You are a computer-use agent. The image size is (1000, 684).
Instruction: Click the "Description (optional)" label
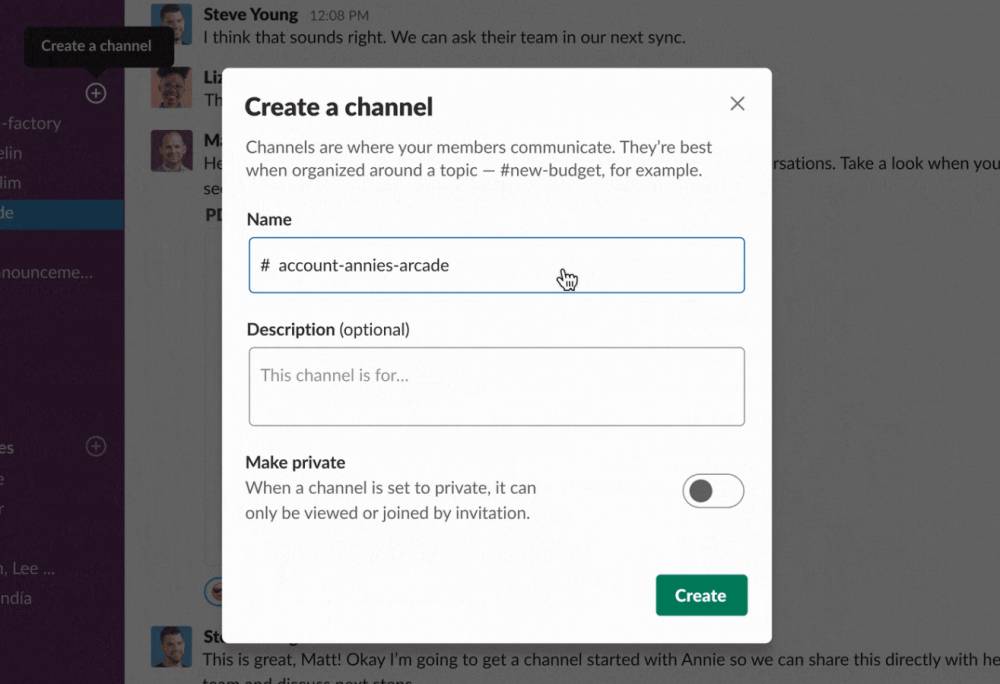(328, 330)
